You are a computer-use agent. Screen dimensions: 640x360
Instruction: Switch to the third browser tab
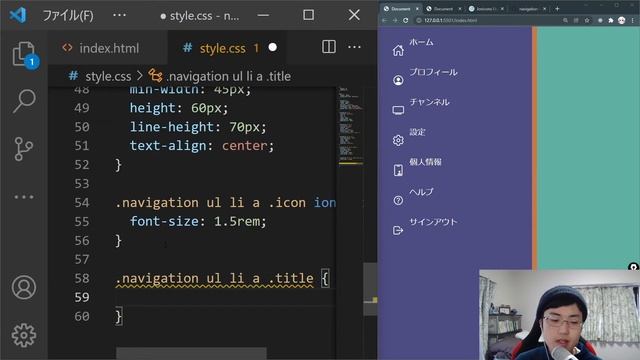(486, 9)
